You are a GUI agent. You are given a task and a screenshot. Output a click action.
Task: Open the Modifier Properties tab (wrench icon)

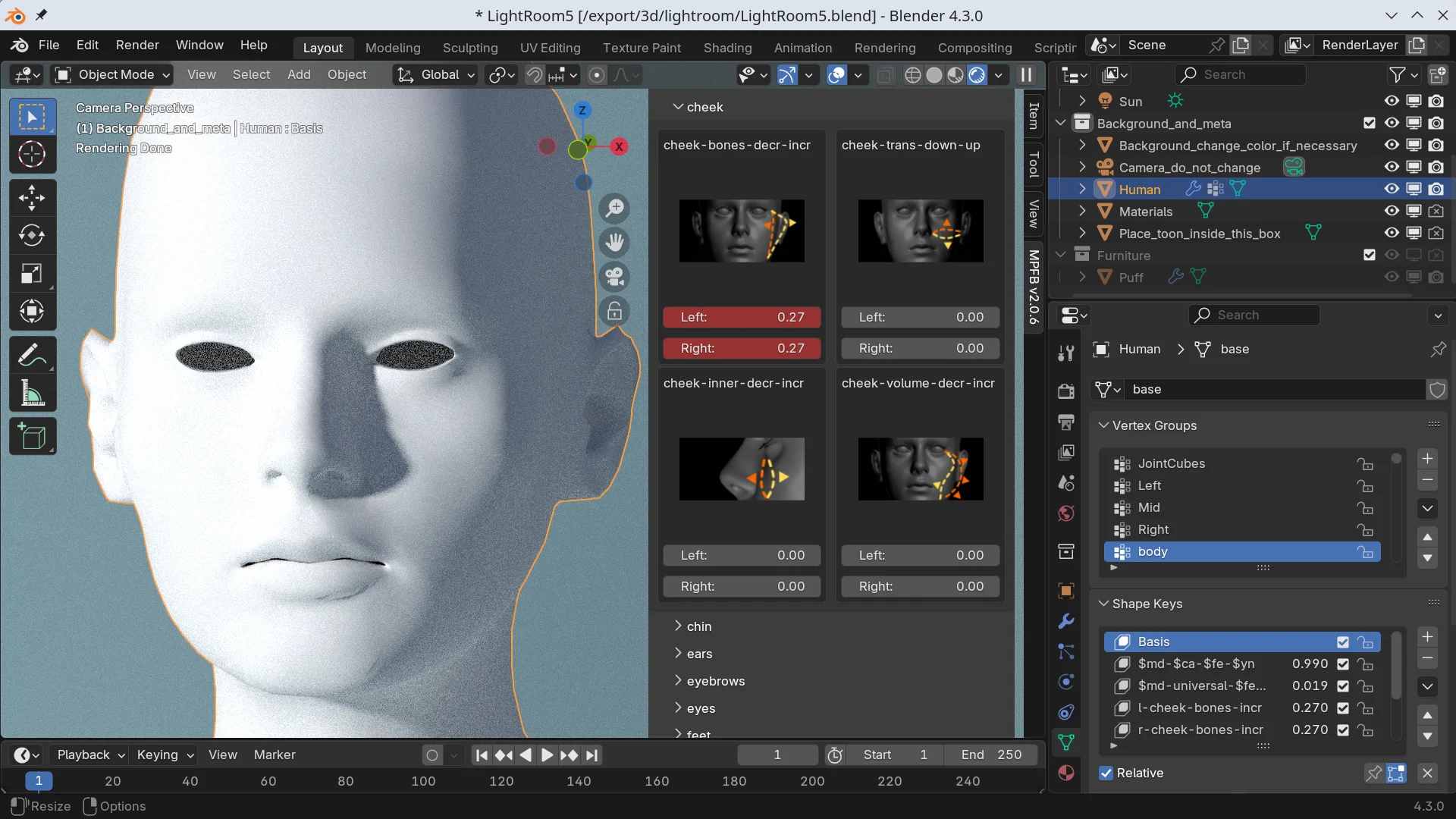point(1066,620)
